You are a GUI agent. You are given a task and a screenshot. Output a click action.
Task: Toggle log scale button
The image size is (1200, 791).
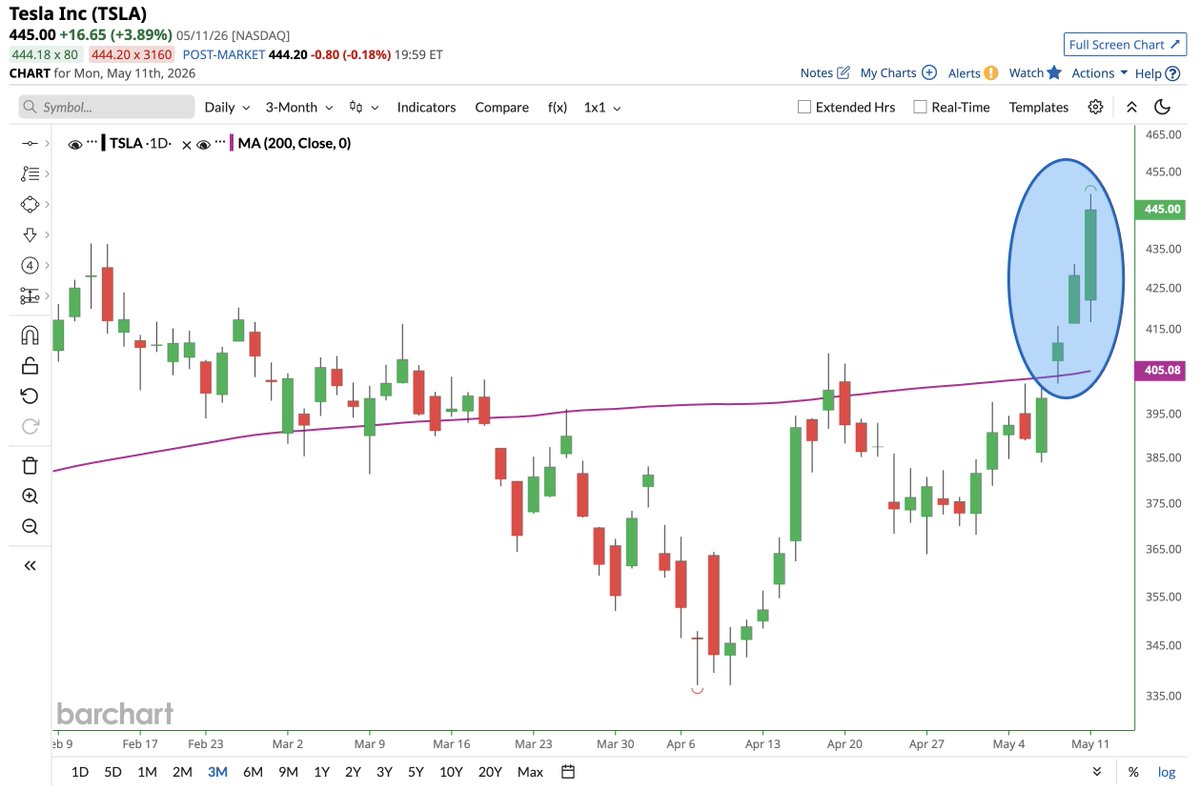point(1167,772)
